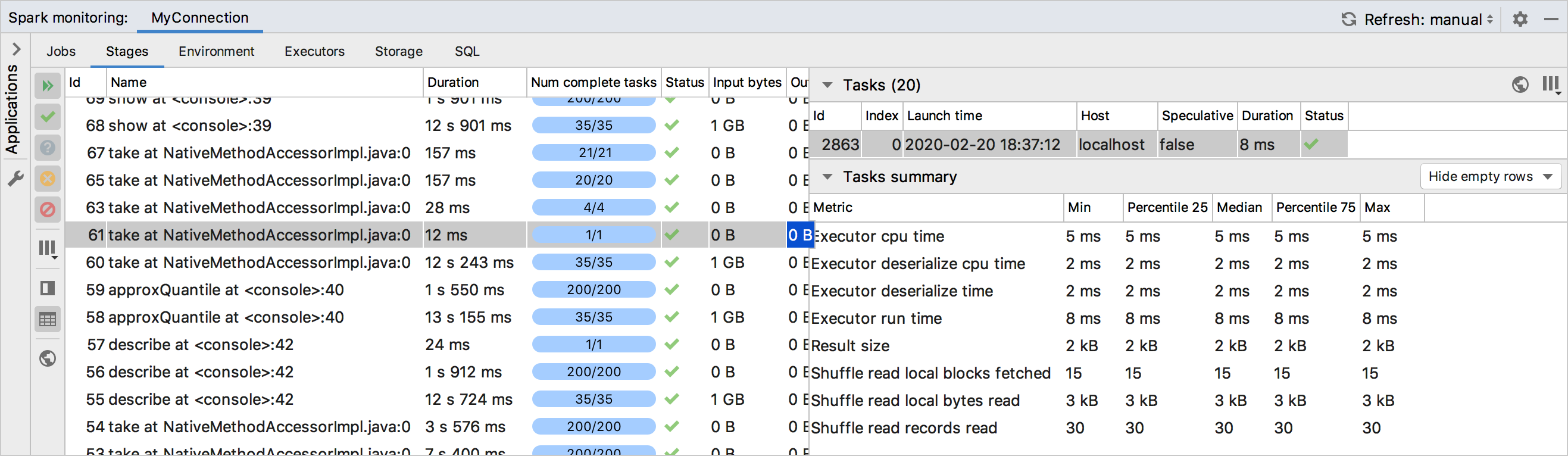The height and width of the screenshot is (456, 1568).
Task: Click the wrench icon below Applications
Action: [15, 179]
